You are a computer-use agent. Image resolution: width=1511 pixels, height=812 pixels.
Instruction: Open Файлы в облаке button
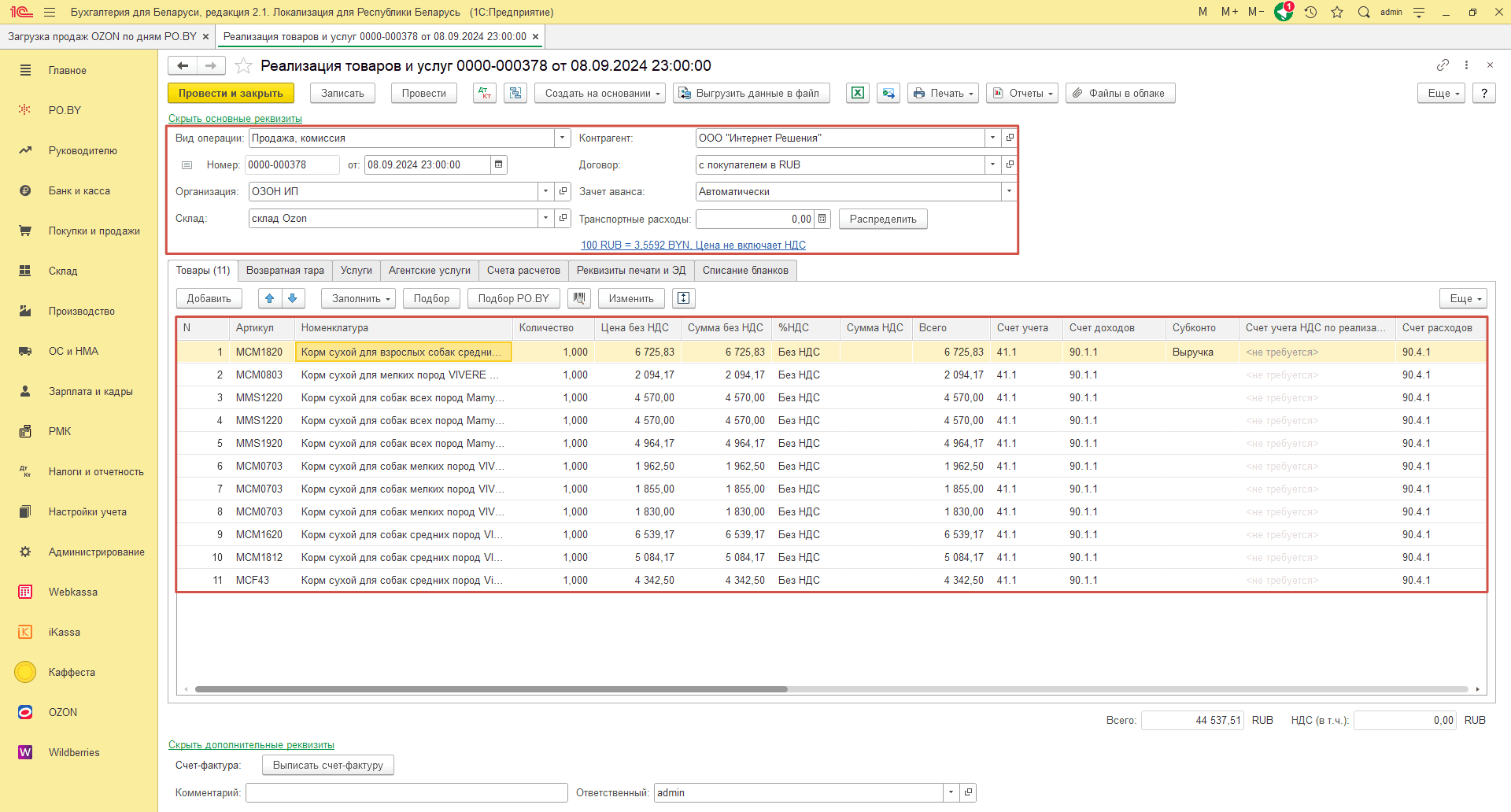1121,93
